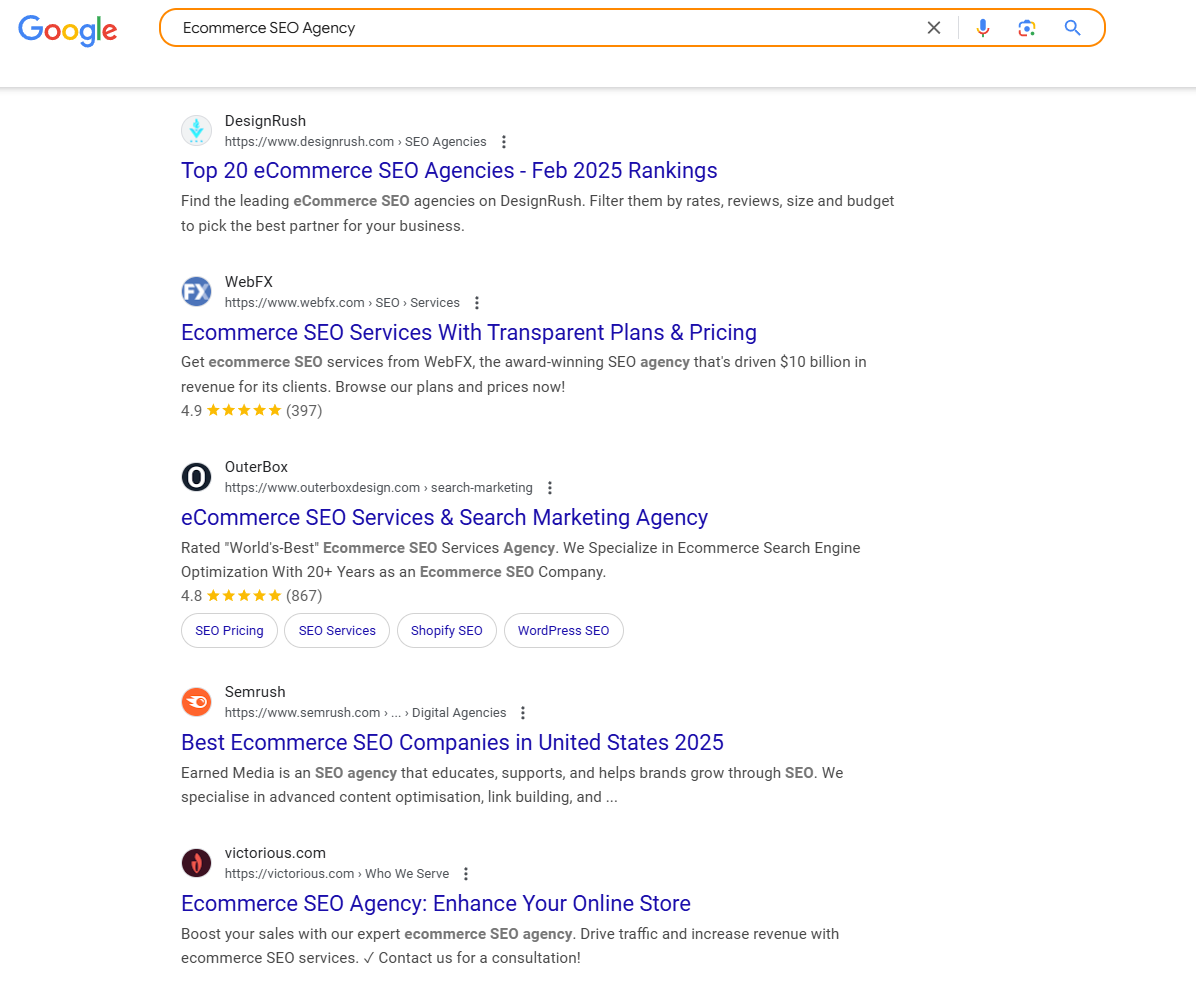Click the semrush.com Digital Agencies URL

365,713
